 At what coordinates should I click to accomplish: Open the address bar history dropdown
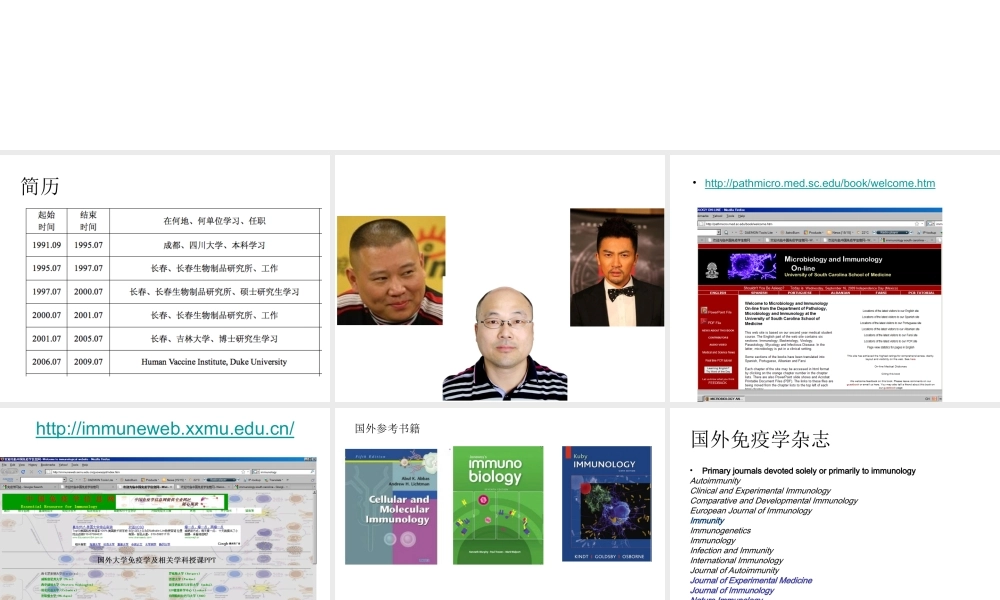coord(248,471)
